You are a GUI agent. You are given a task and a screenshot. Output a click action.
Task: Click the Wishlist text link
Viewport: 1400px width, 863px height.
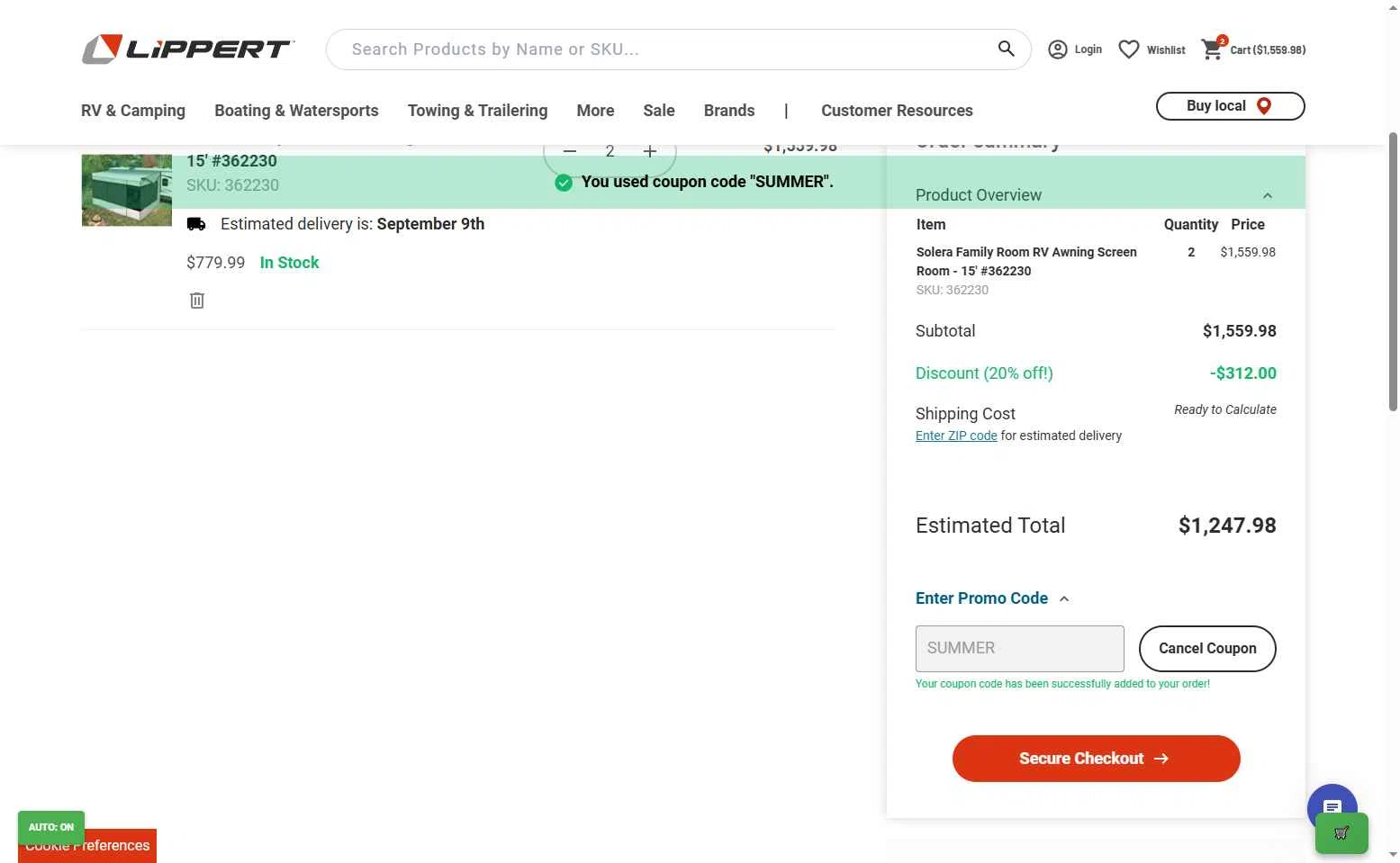[1166, 50]
